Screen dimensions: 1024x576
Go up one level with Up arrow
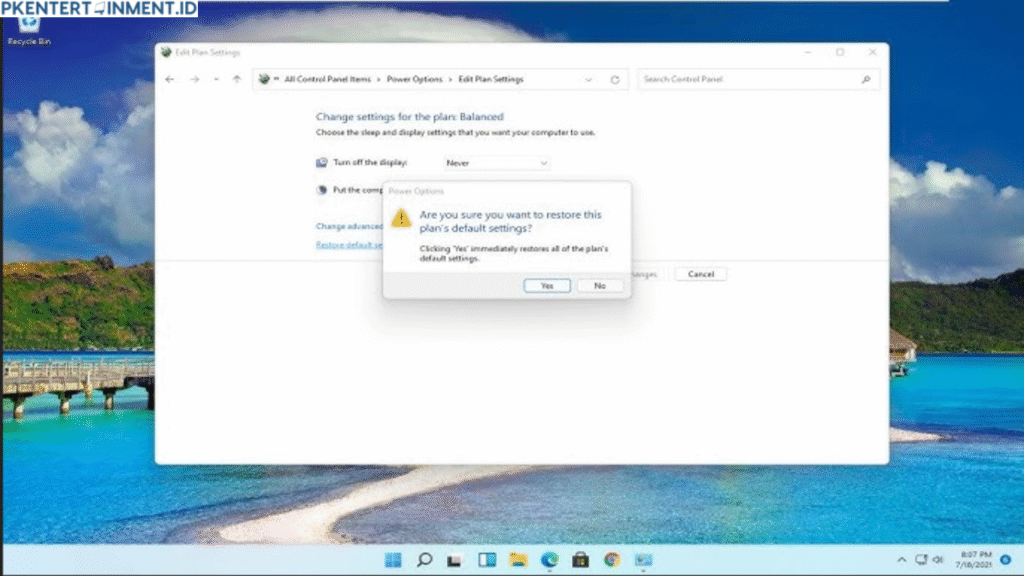point(236,79)
